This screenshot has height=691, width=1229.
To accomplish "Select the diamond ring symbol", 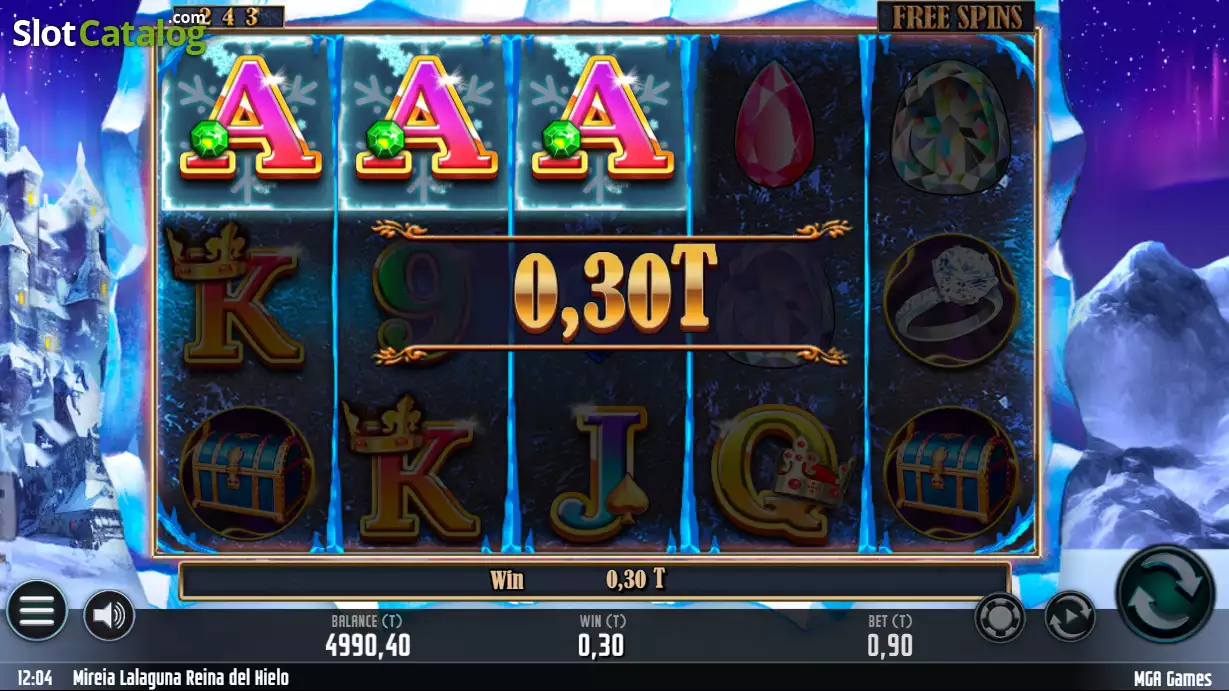I will coord(951,301).
